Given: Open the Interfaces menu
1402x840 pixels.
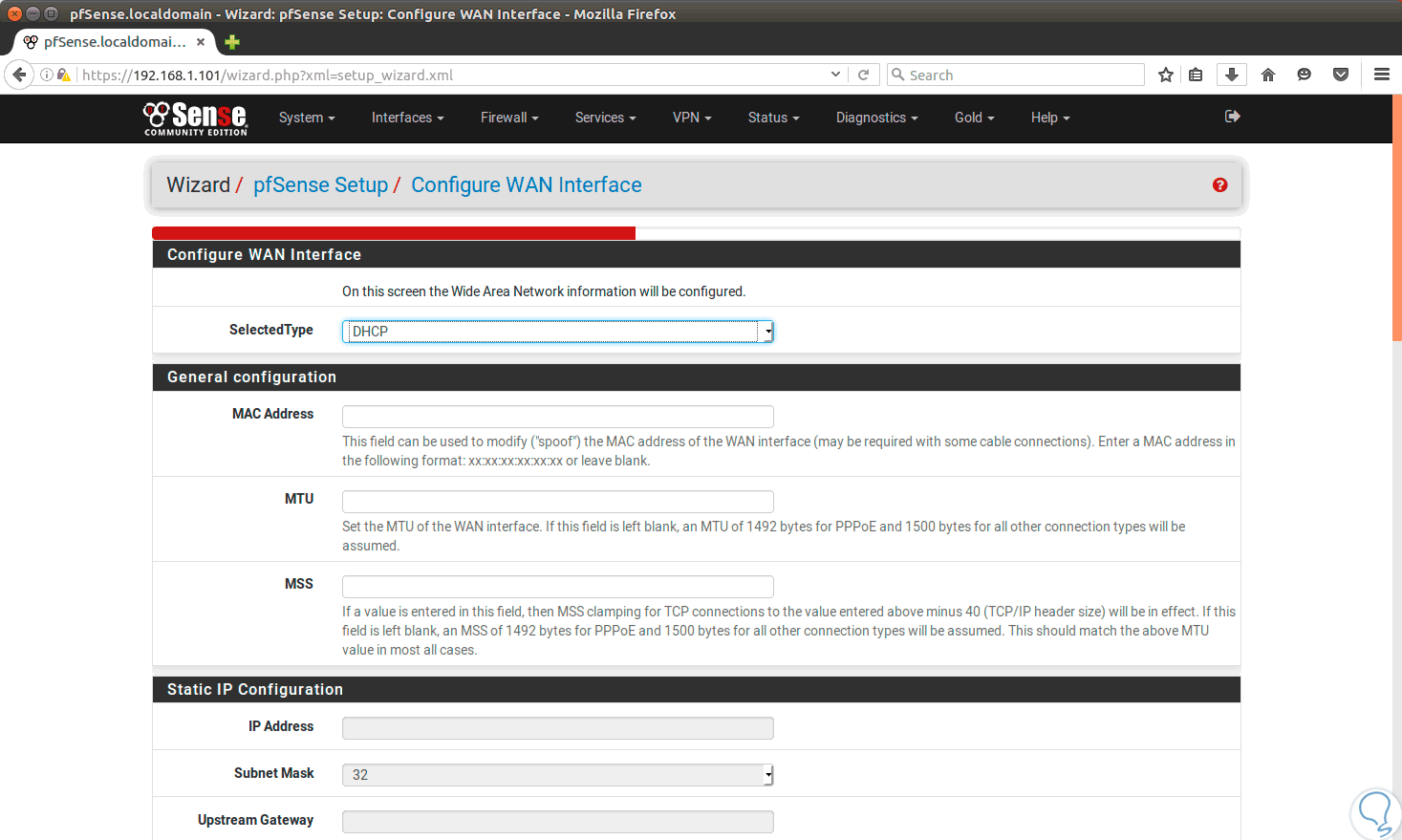Looking at the screenshot, I should (x=408, y=118).
